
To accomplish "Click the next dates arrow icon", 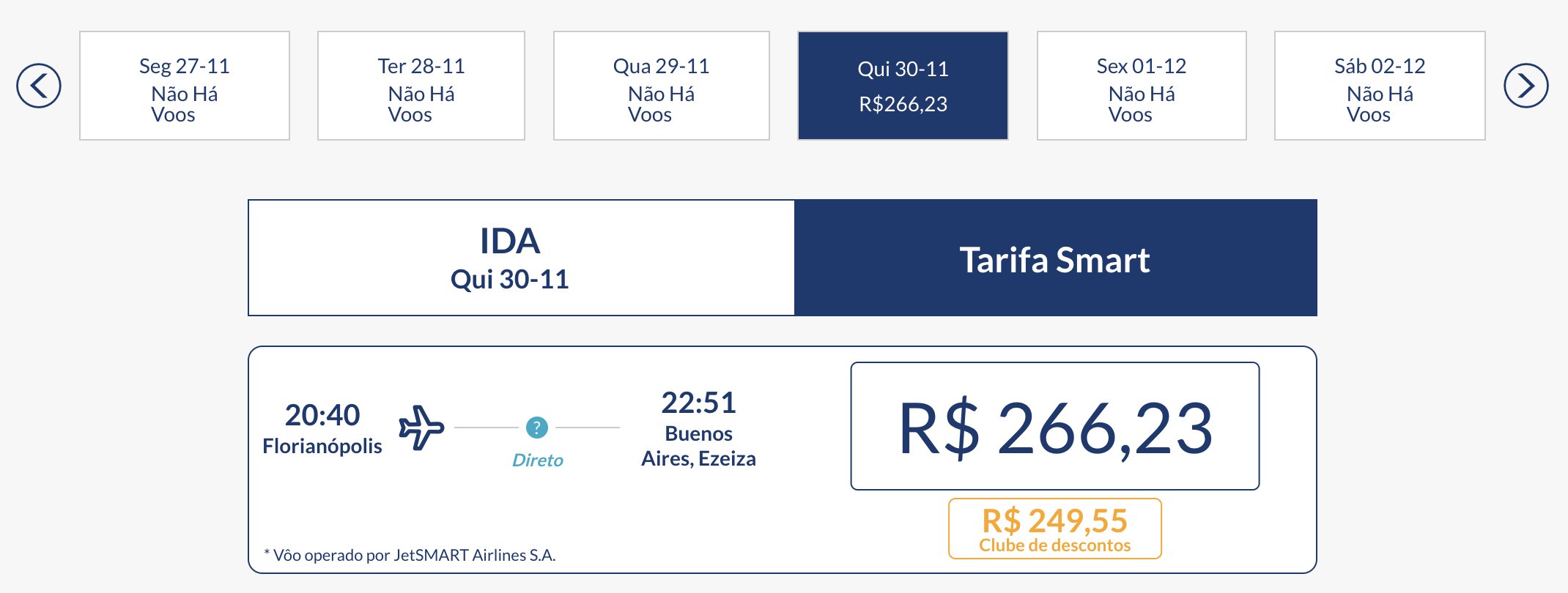I will (x=1526, y=86).
